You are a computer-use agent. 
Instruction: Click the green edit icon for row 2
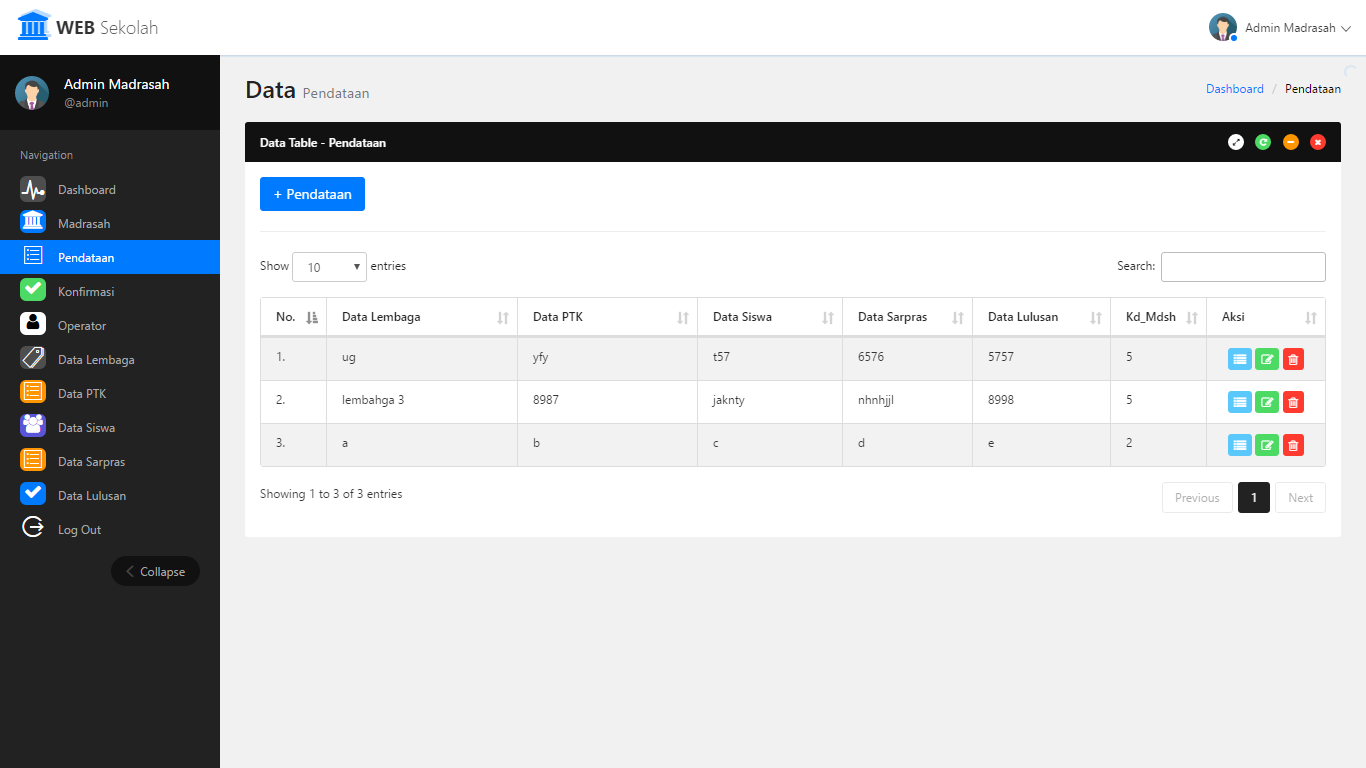point(1267,402)
